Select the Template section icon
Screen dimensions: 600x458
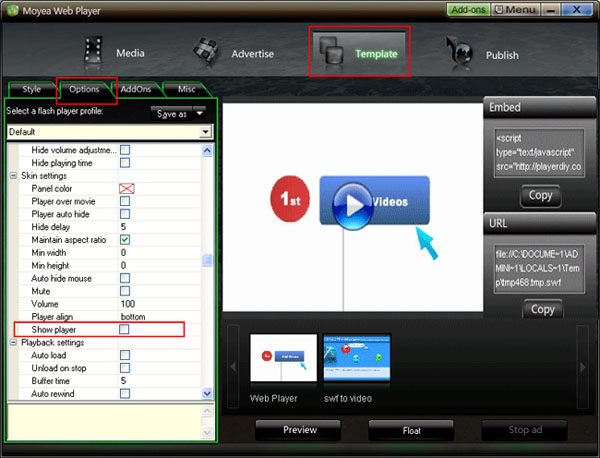[331, 51]
